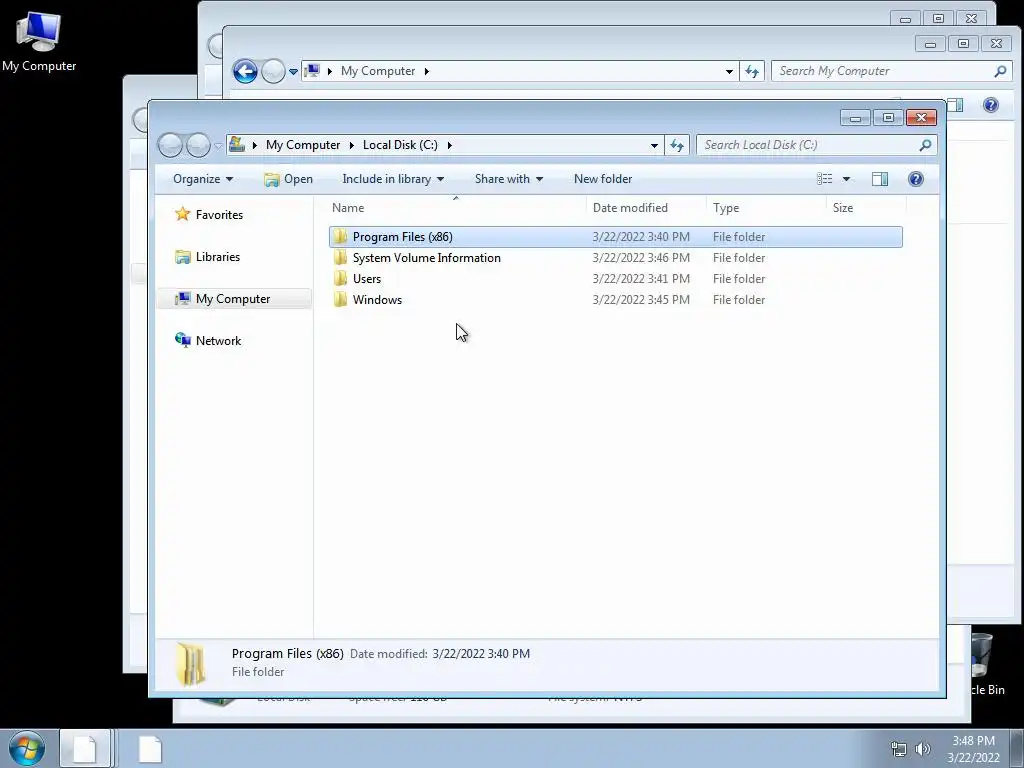Sort by the Name column header

coord(456,208)
